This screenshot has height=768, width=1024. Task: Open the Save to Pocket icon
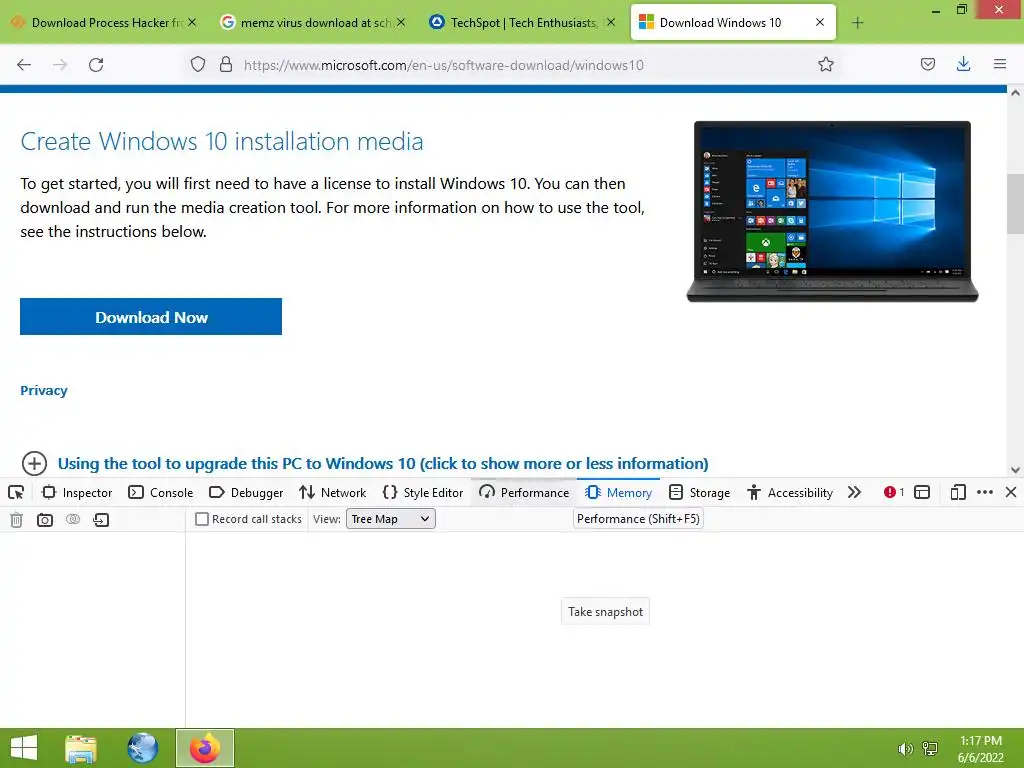coord(927,64)
